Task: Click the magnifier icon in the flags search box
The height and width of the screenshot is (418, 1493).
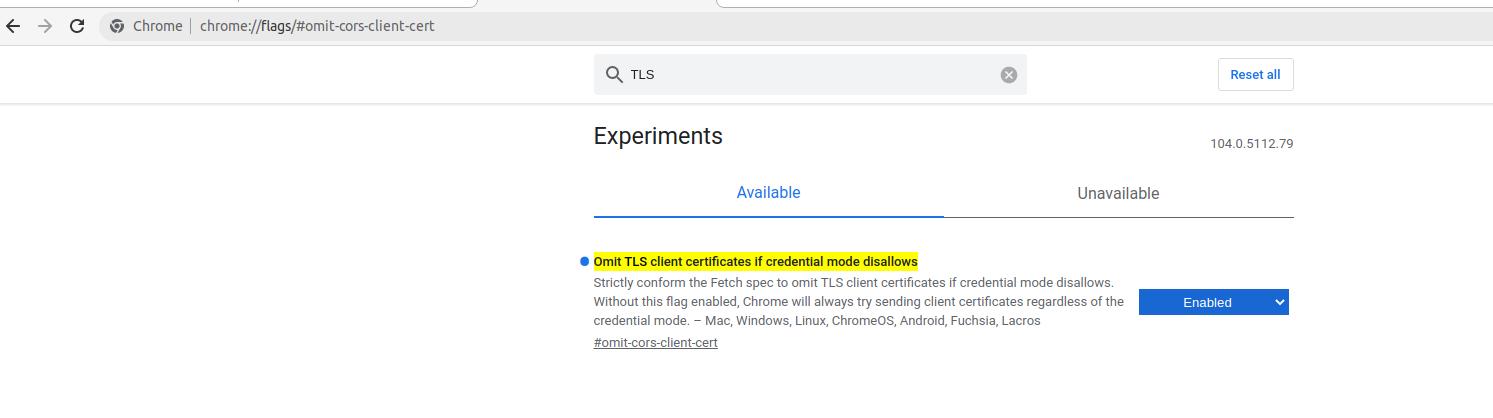Action: (614, 74)
